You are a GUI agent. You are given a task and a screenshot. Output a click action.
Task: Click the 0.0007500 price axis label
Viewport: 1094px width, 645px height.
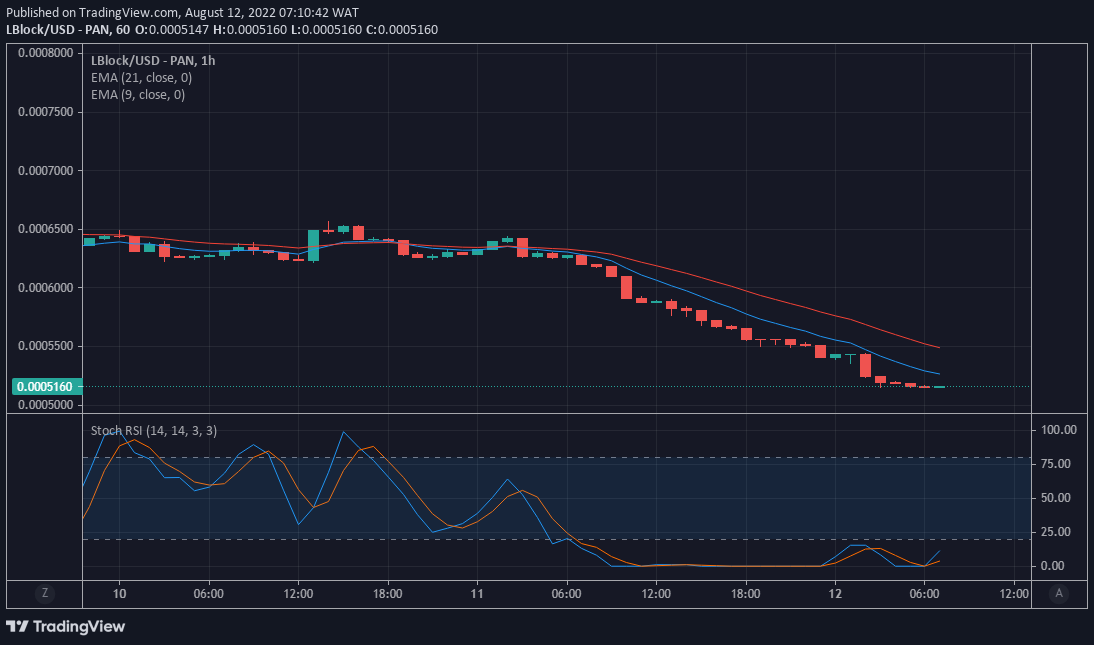pyautogui.click(x=45, y=112)
